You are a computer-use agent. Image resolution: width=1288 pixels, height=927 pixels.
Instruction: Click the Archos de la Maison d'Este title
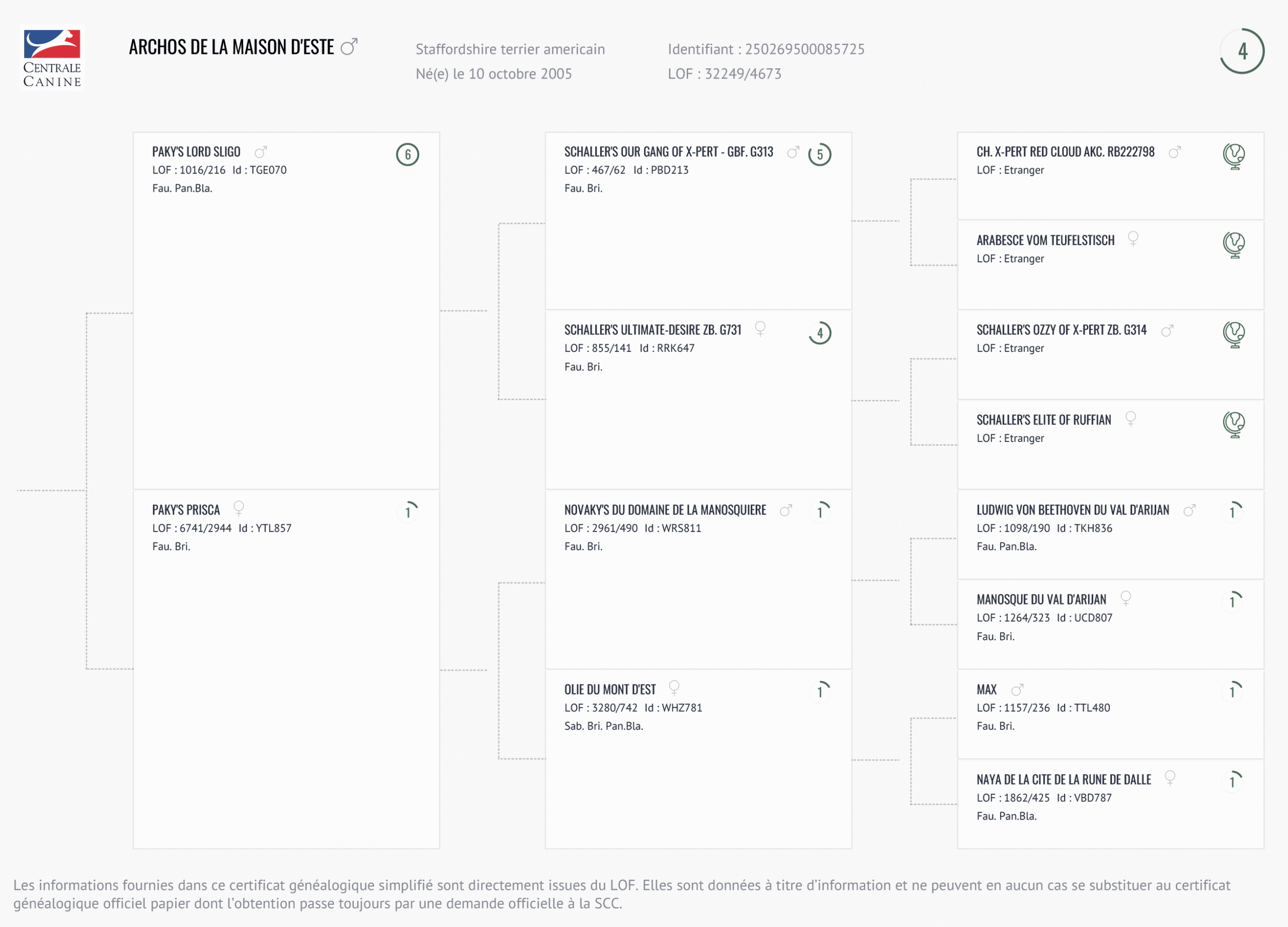point(231,47)
